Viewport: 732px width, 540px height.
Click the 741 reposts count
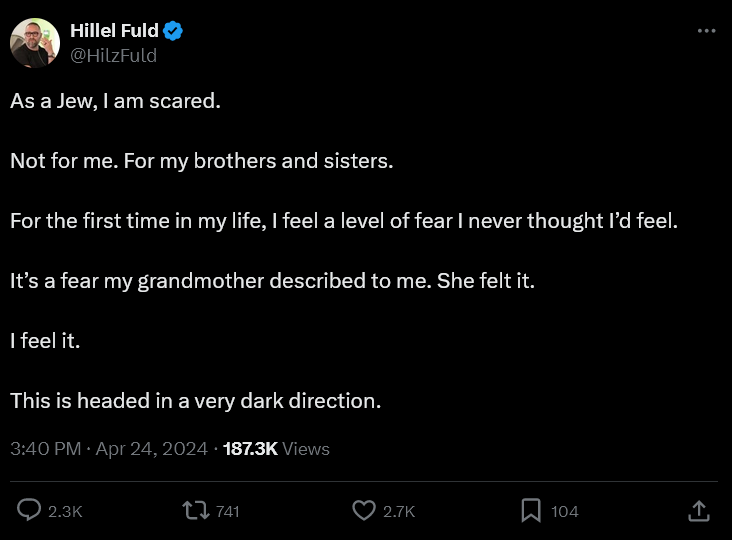[x=227, y=511]
